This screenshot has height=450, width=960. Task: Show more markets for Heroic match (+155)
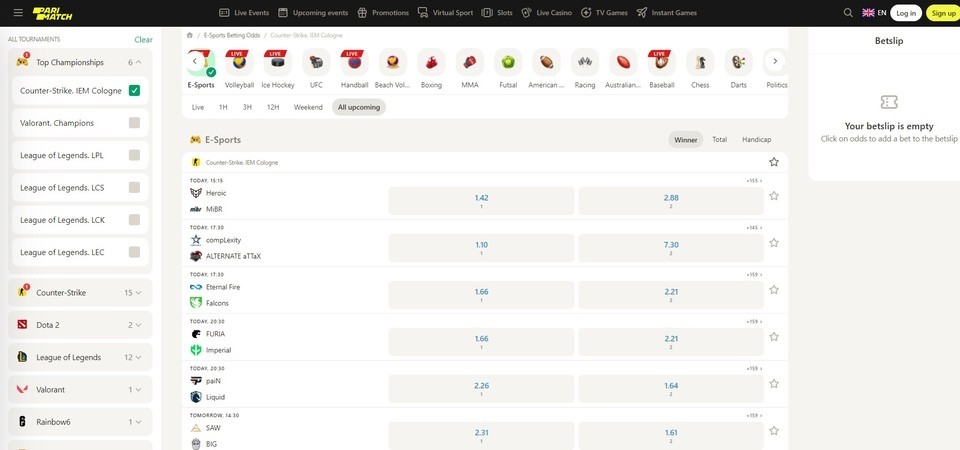pos(754,181)
